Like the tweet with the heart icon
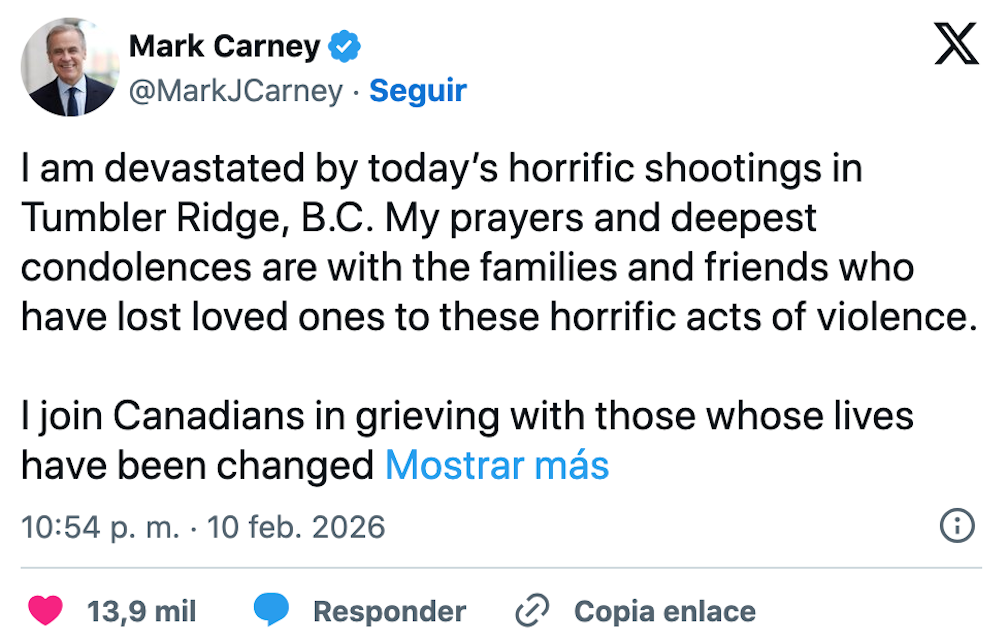The width and height of the screenshot is (1008, 639). click(45, 610)
